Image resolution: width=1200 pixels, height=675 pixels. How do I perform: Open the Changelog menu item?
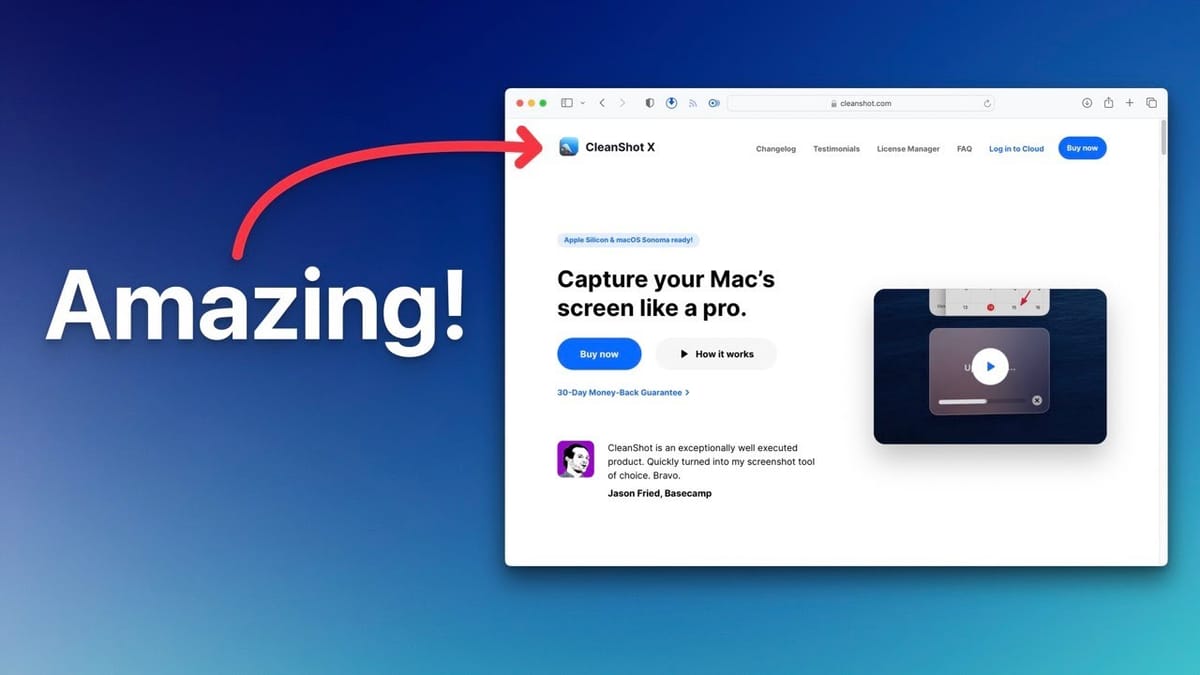(776, 148)
